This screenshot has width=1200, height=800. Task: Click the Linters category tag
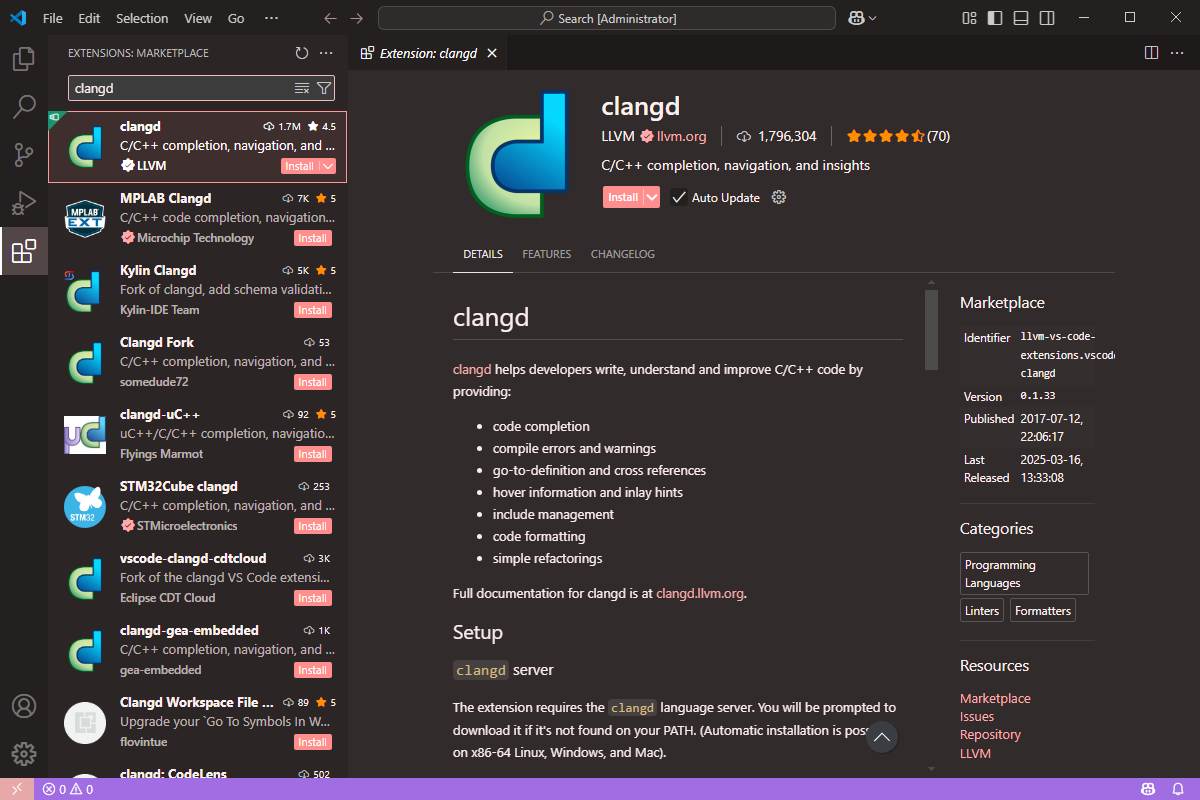(x=982, y=610)
